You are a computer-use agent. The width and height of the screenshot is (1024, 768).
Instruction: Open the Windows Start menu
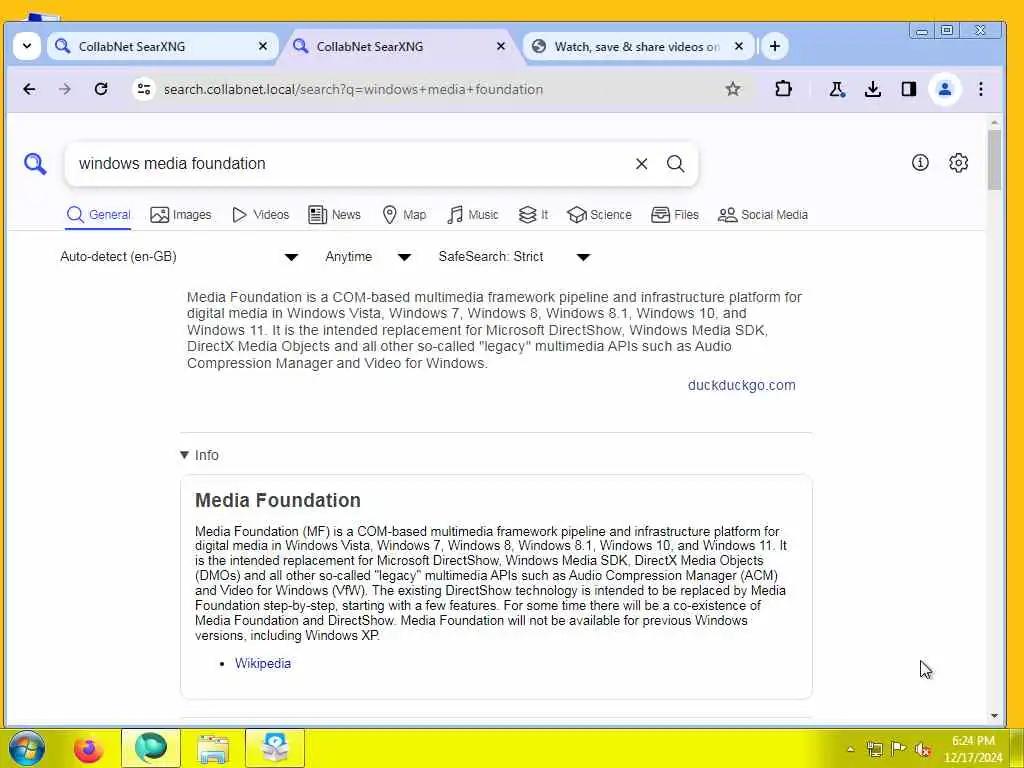pos(26,748)
